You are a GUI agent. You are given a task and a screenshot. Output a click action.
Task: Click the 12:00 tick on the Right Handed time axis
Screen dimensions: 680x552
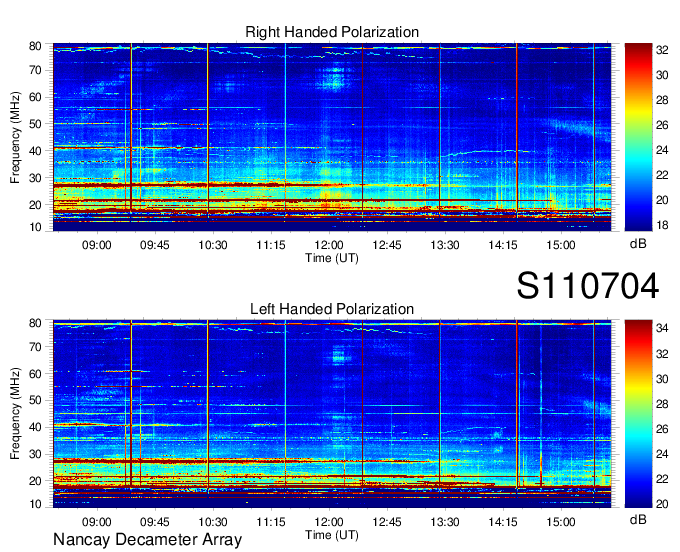[x=329, y=245]
